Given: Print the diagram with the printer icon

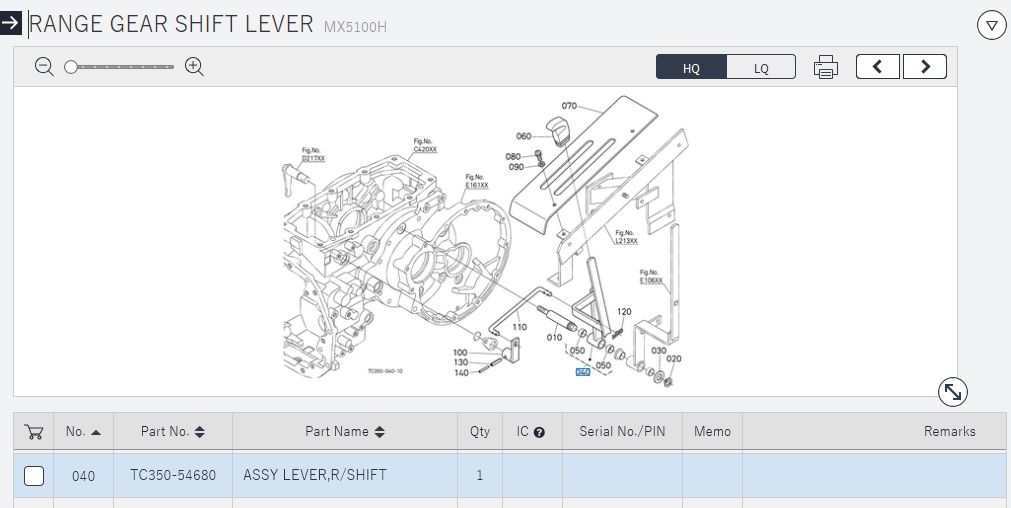Looking at the screenshot, I should pos(825,67).
